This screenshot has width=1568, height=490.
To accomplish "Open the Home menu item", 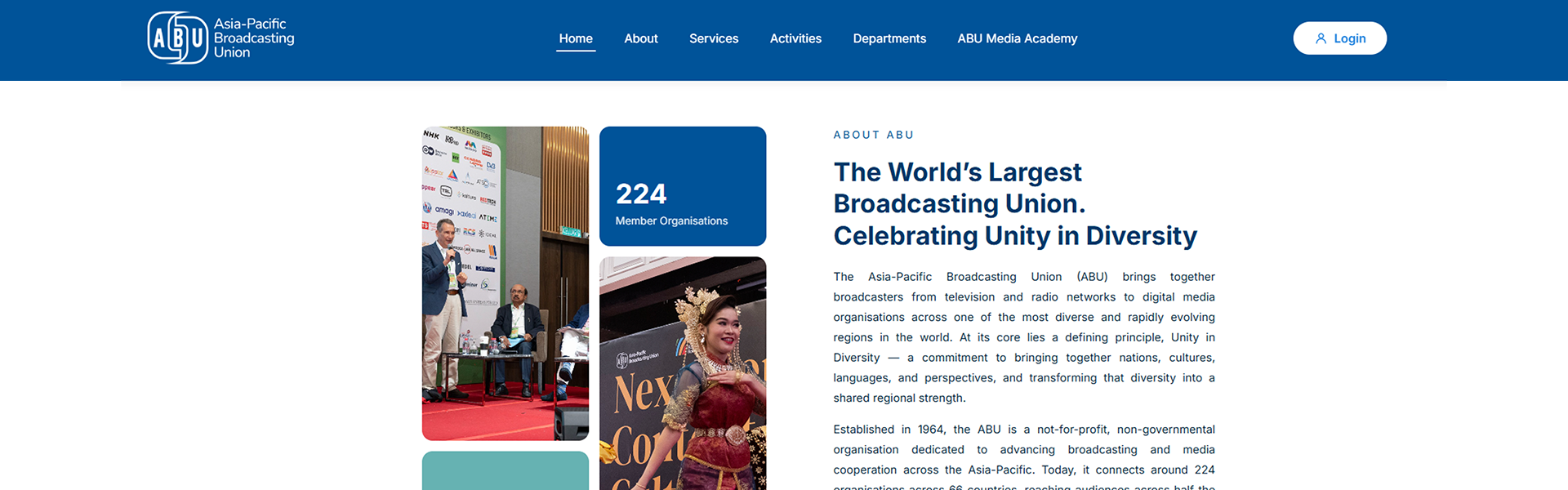I will tap(576, 38).
